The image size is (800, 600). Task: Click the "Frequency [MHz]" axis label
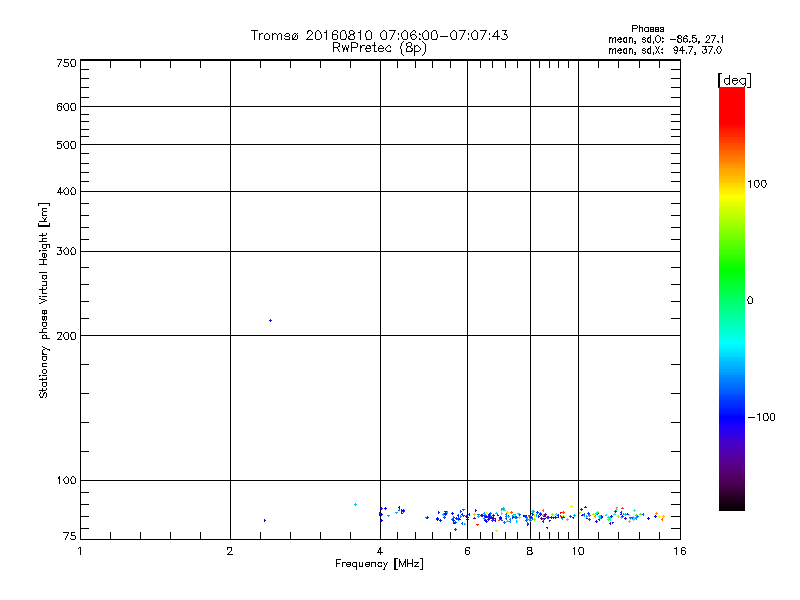coord(379,564)
